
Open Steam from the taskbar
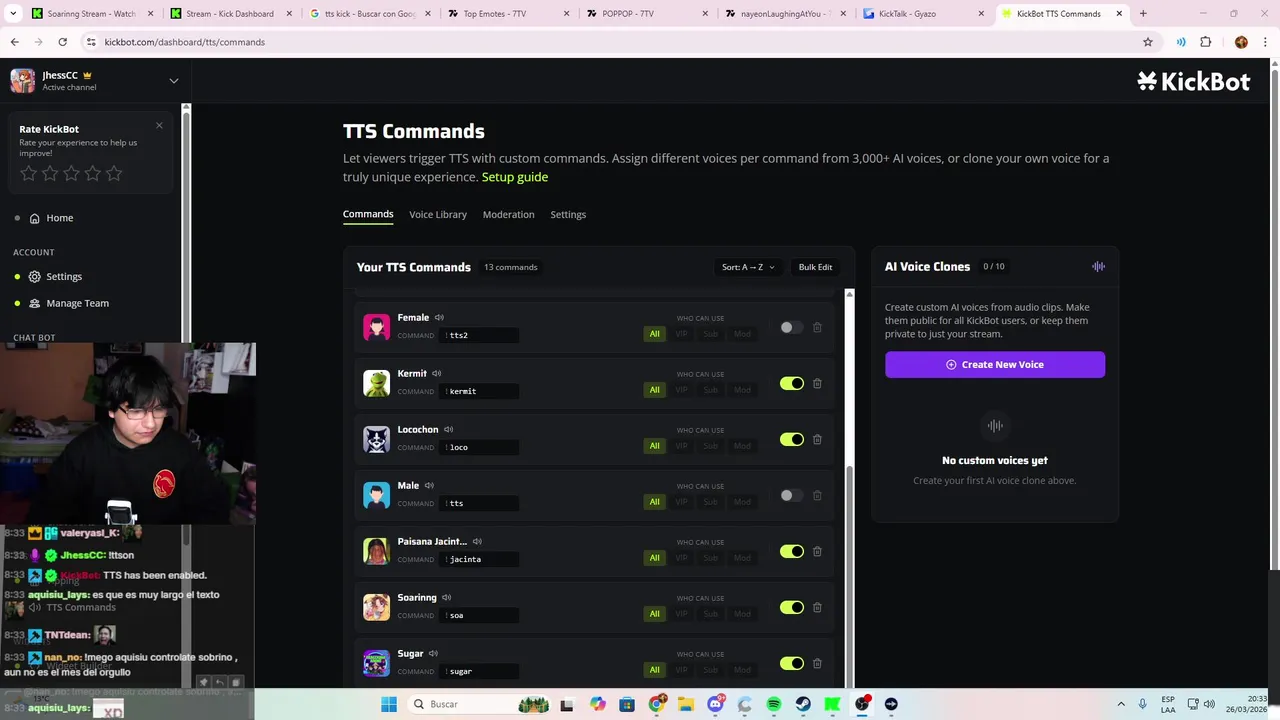(803, 704)
